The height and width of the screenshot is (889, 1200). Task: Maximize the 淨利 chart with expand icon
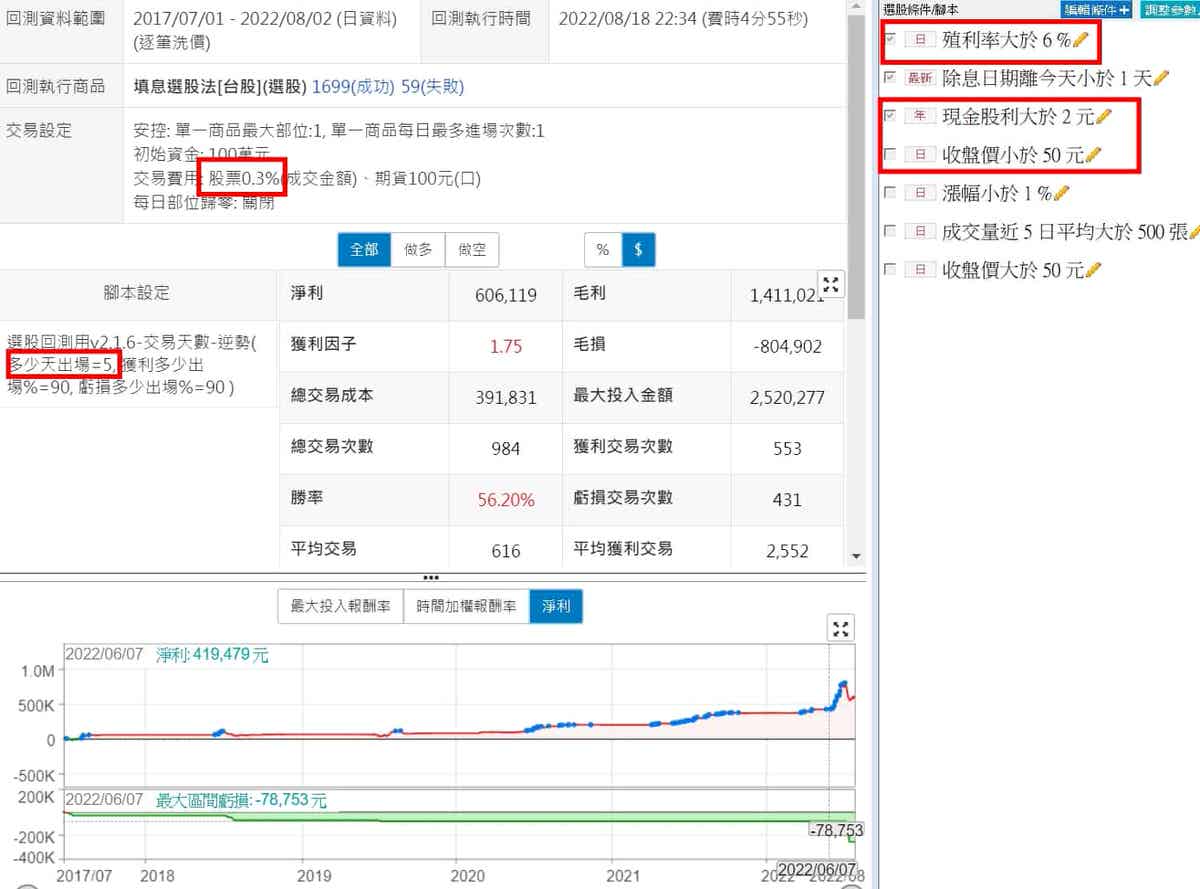click(842, 629)
